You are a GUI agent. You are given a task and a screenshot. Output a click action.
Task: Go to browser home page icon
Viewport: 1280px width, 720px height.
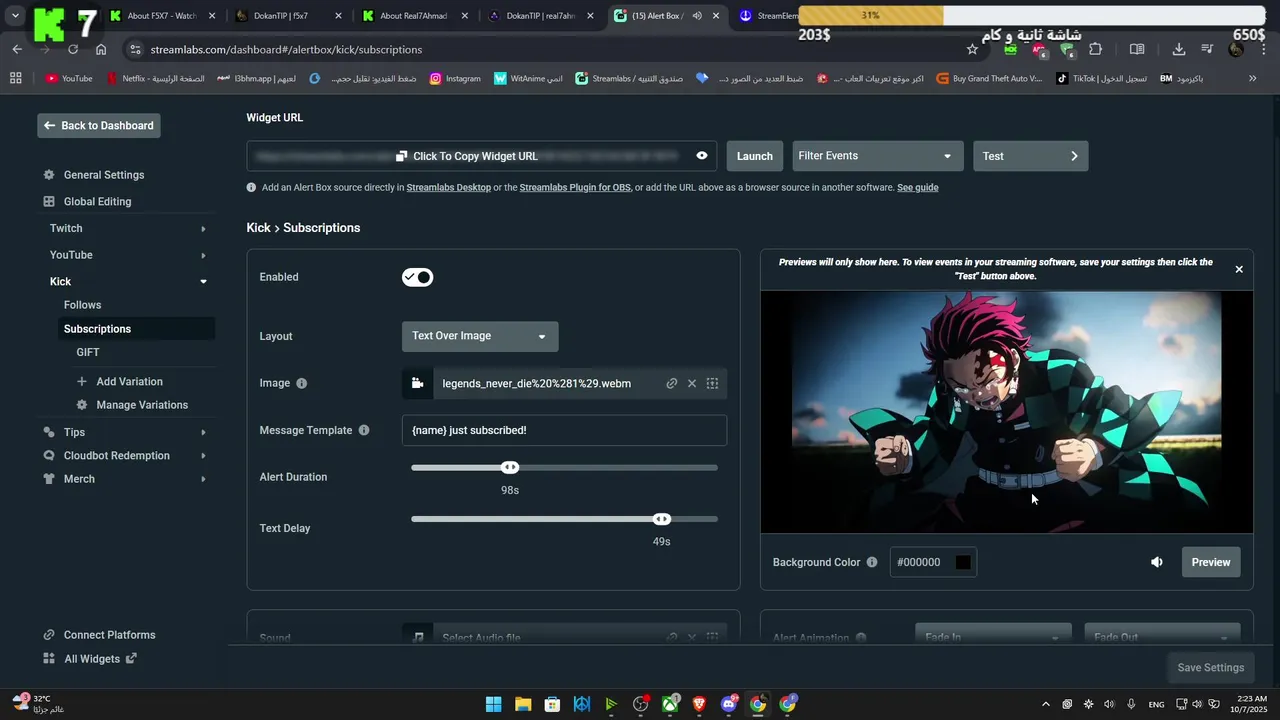(x=101, y=49)
